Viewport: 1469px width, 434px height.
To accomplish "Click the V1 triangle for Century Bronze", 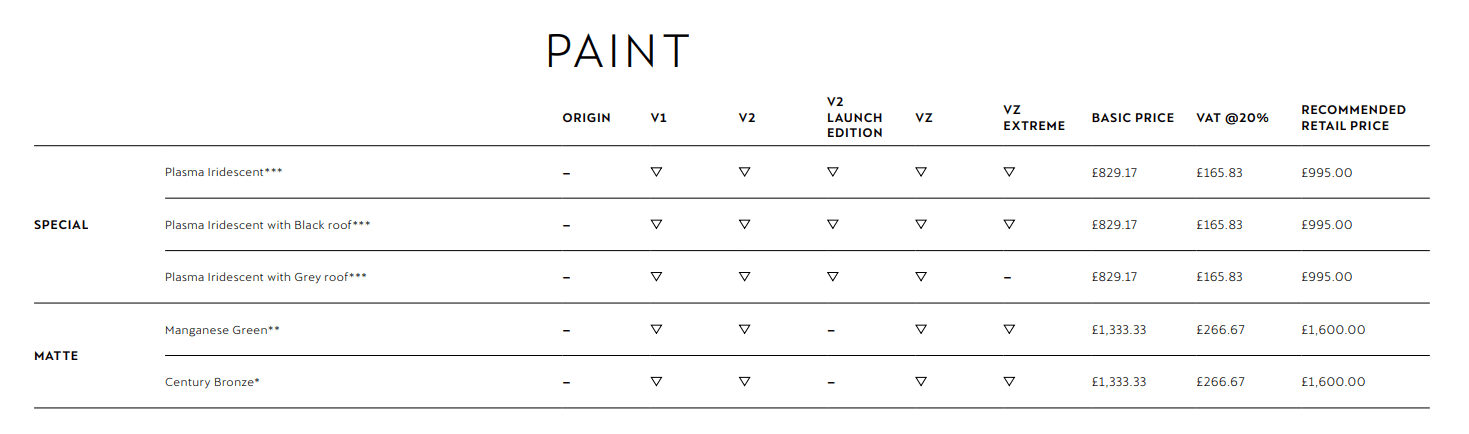I will (656, 381).
